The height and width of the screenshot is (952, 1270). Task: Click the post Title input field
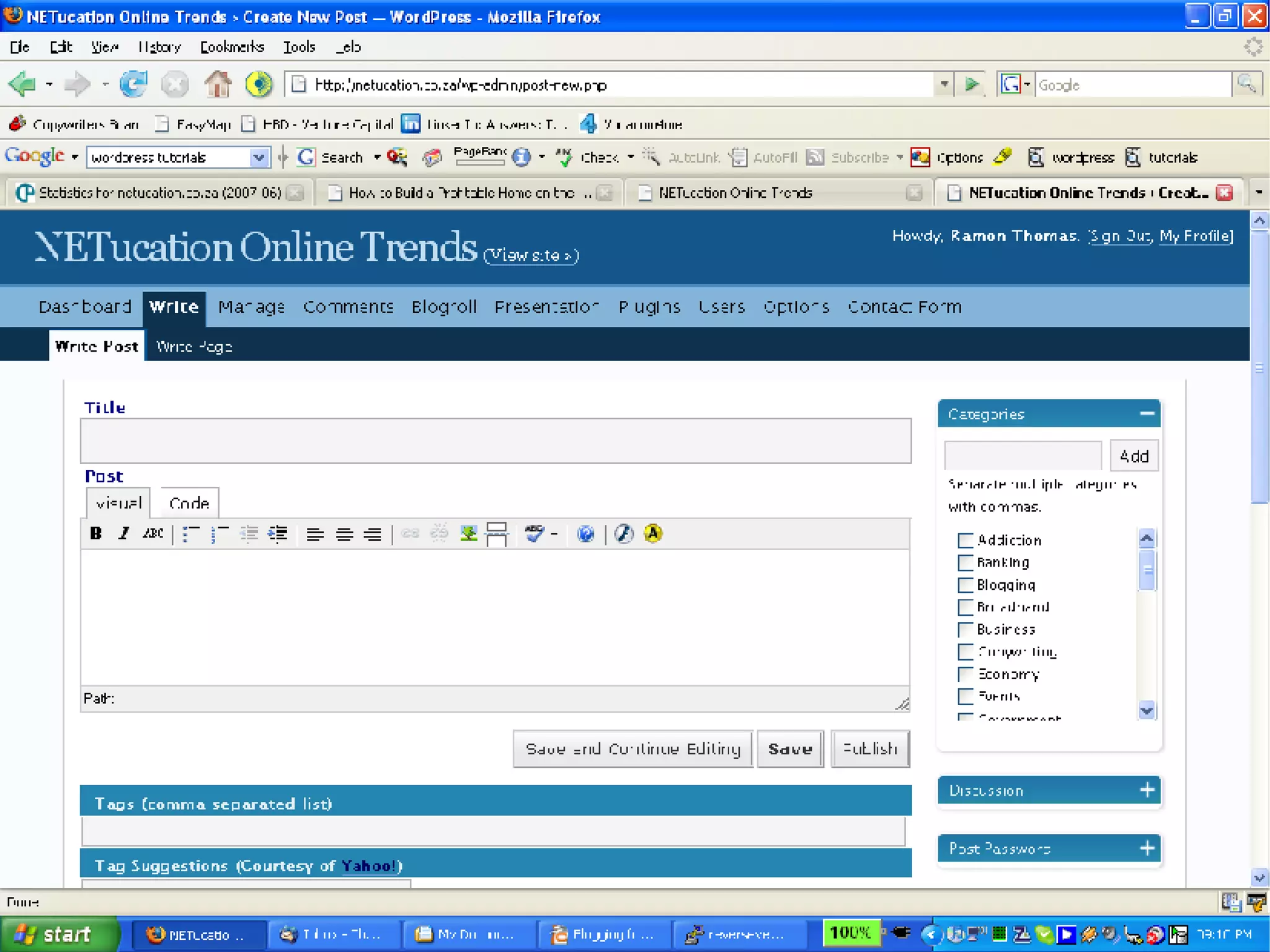[495, 441]
